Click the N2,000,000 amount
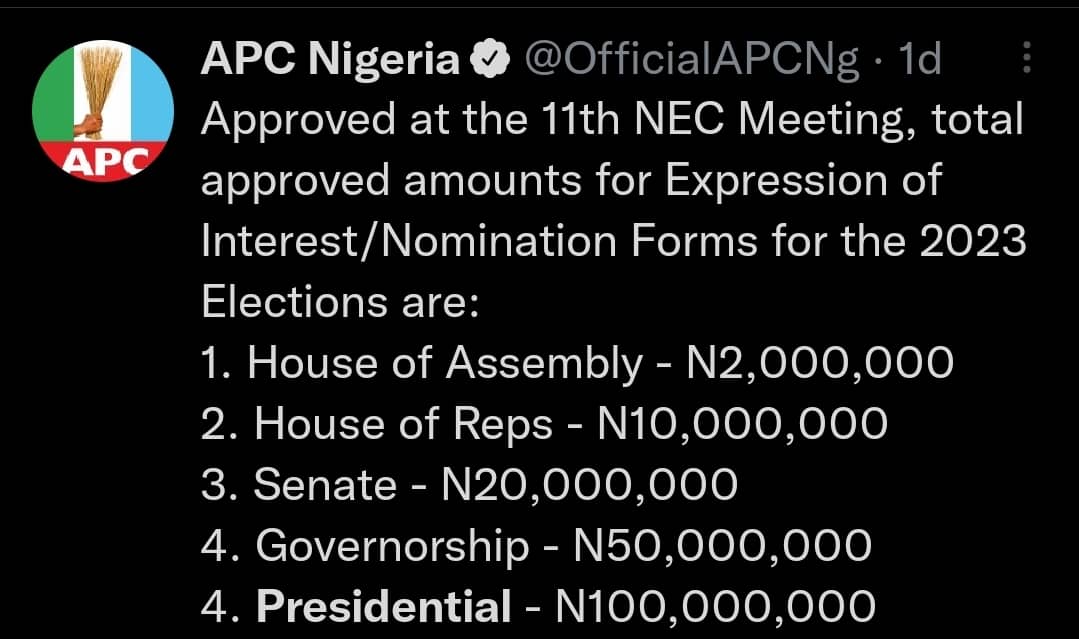This screenshot has width=1079, height=639. pos(820,363)
